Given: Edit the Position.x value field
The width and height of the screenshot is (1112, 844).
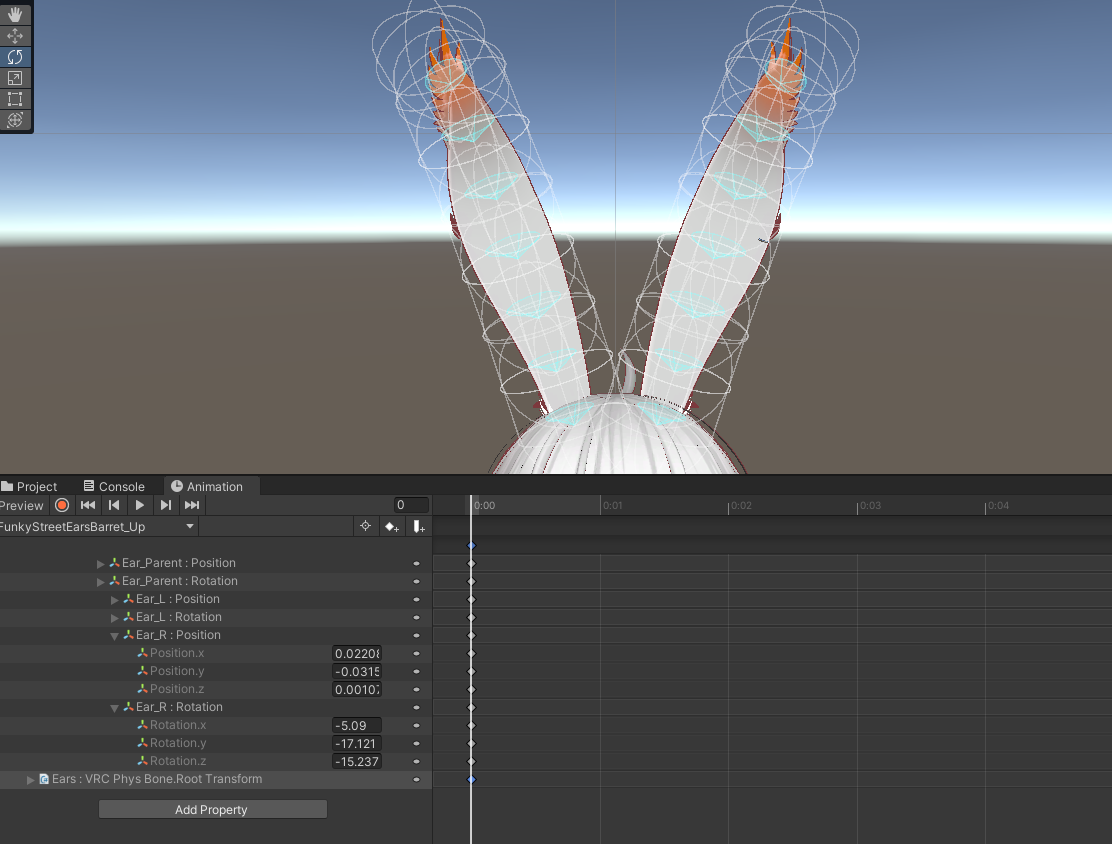Looking at the screenshot, I should pos(357,653).
